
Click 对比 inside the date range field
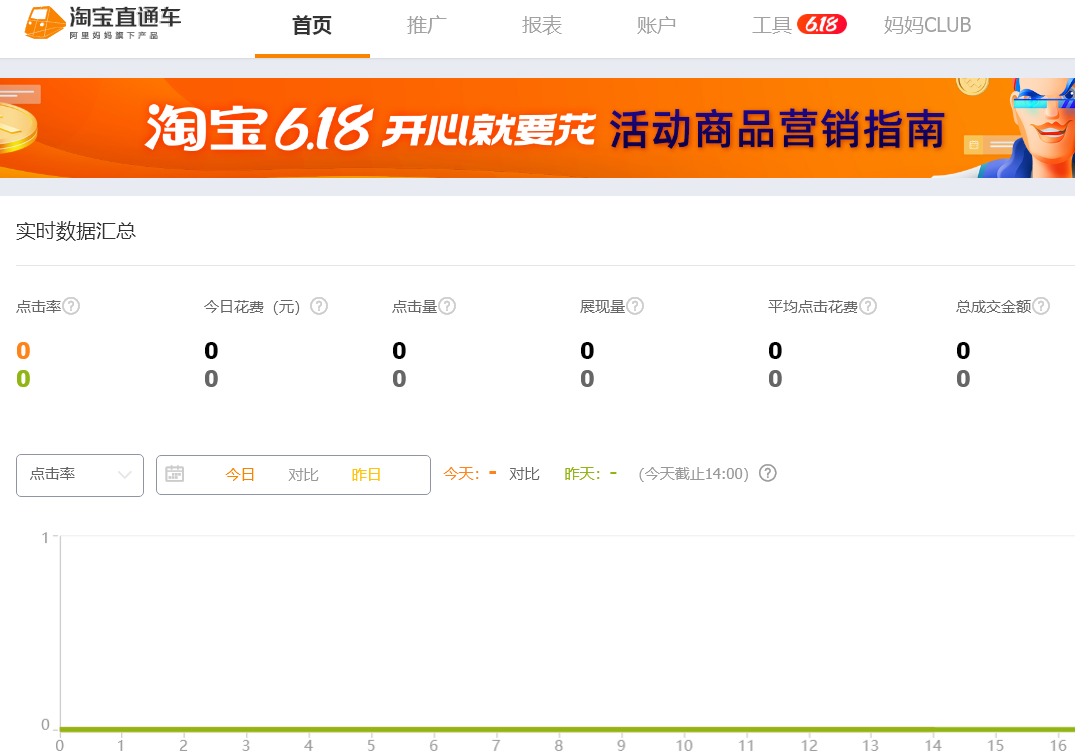pos(303,475)
